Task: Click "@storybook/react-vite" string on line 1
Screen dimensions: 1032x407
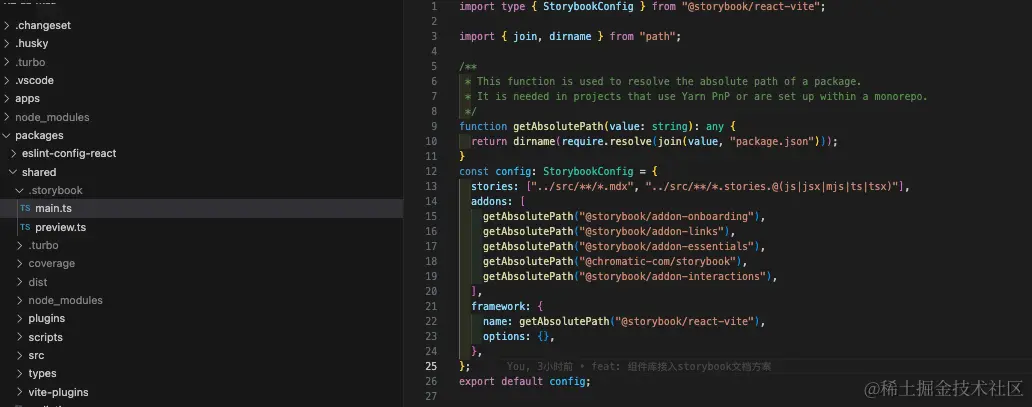Action: (753, 6)
